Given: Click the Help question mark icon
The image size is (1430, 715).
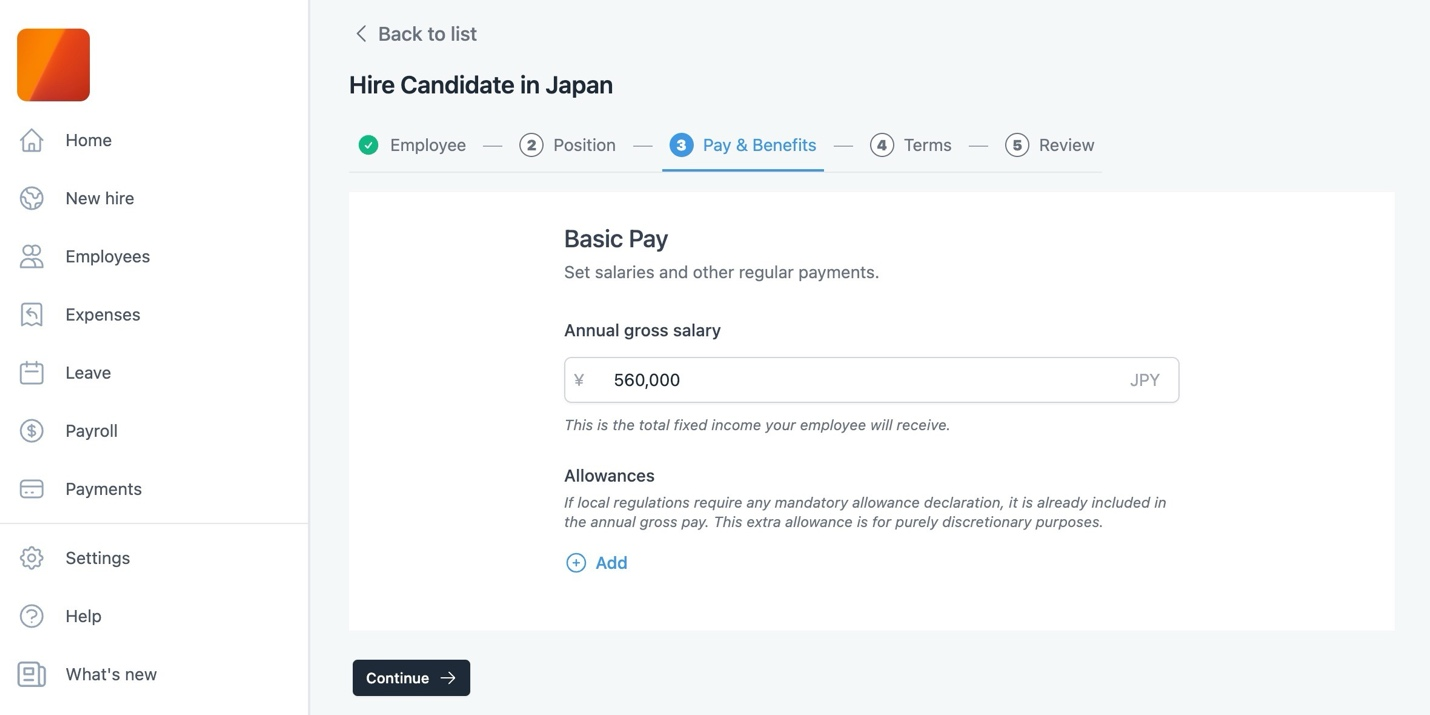Looking at the screenshot, I should coord(32,616).
